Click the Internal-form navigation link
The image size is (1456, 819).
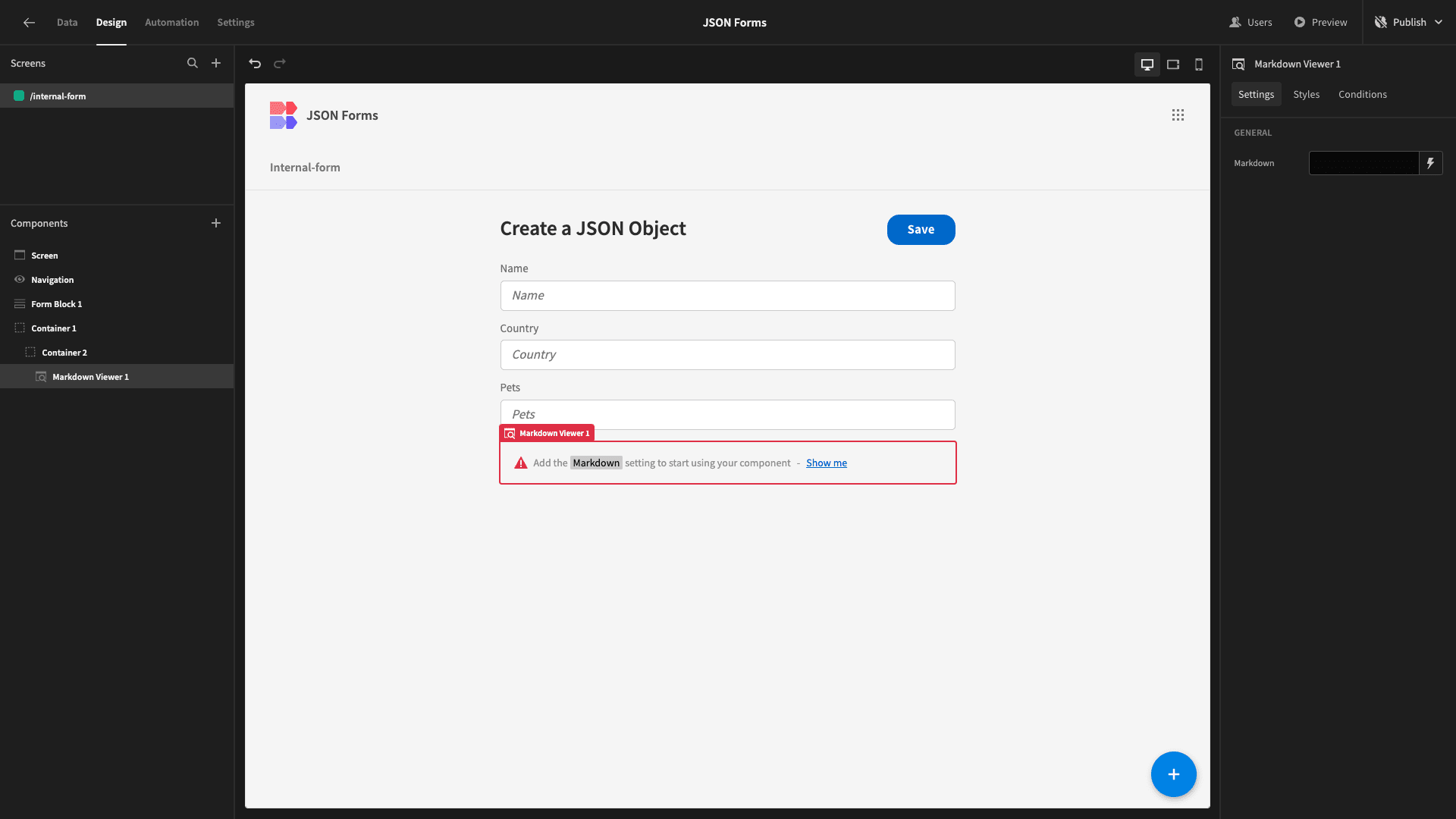click(x=305, y=168)
